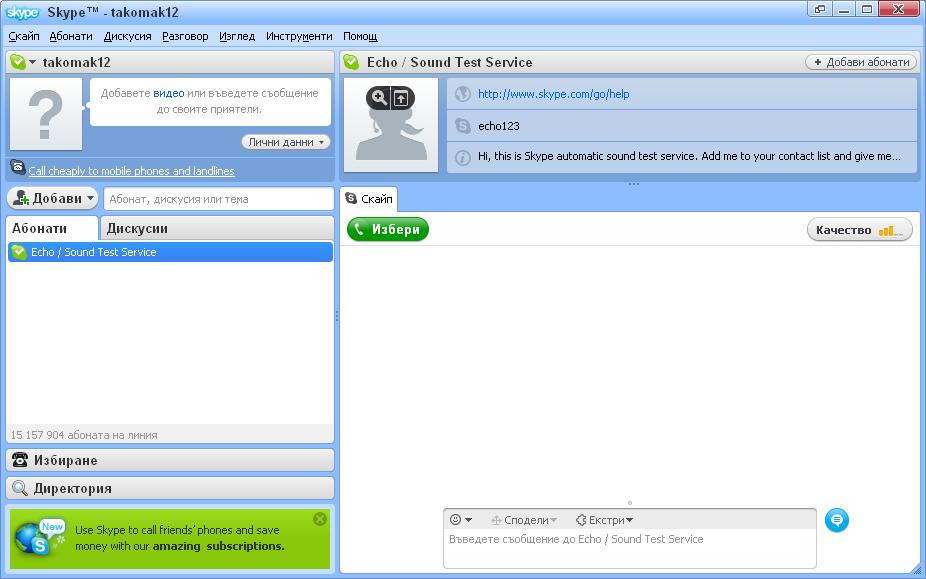Click the Skype globe icon in the ad banner
This screenshot has width=926, height=579.
pos(39,538)
